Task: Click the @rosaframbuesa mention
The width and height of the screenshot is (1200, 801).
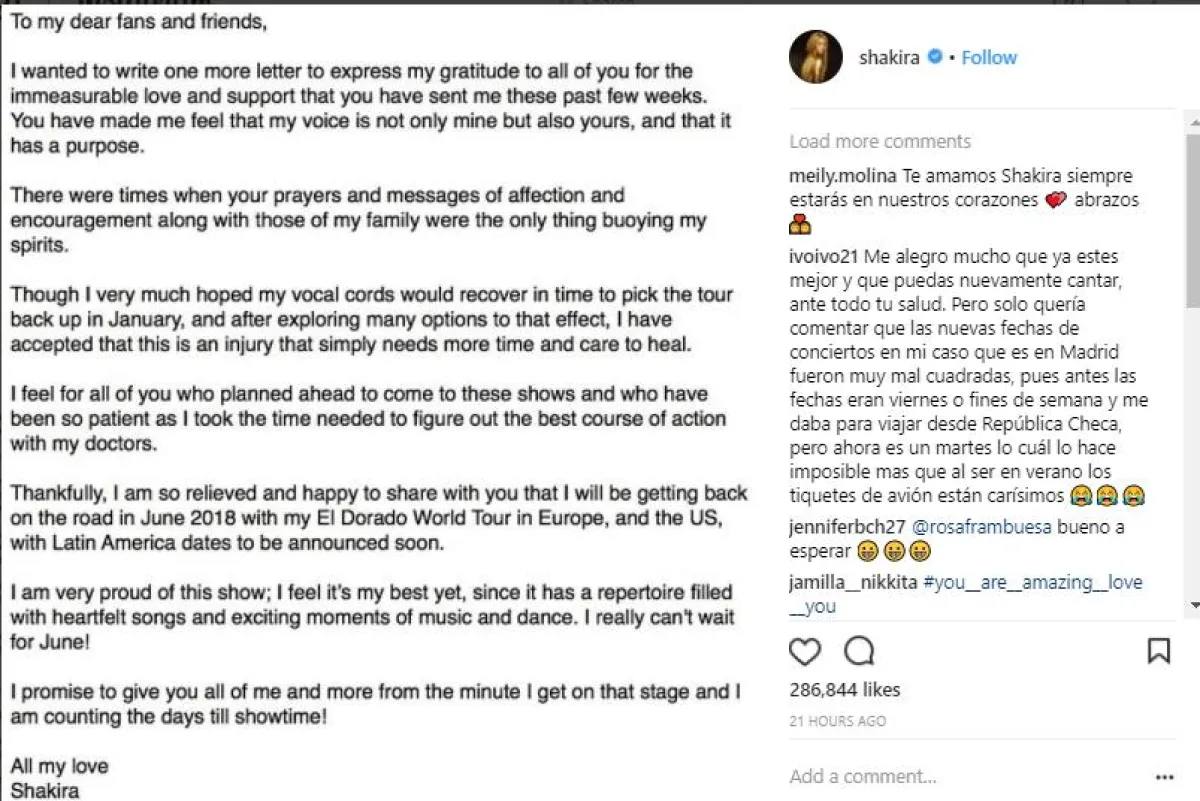Action: 967,526
